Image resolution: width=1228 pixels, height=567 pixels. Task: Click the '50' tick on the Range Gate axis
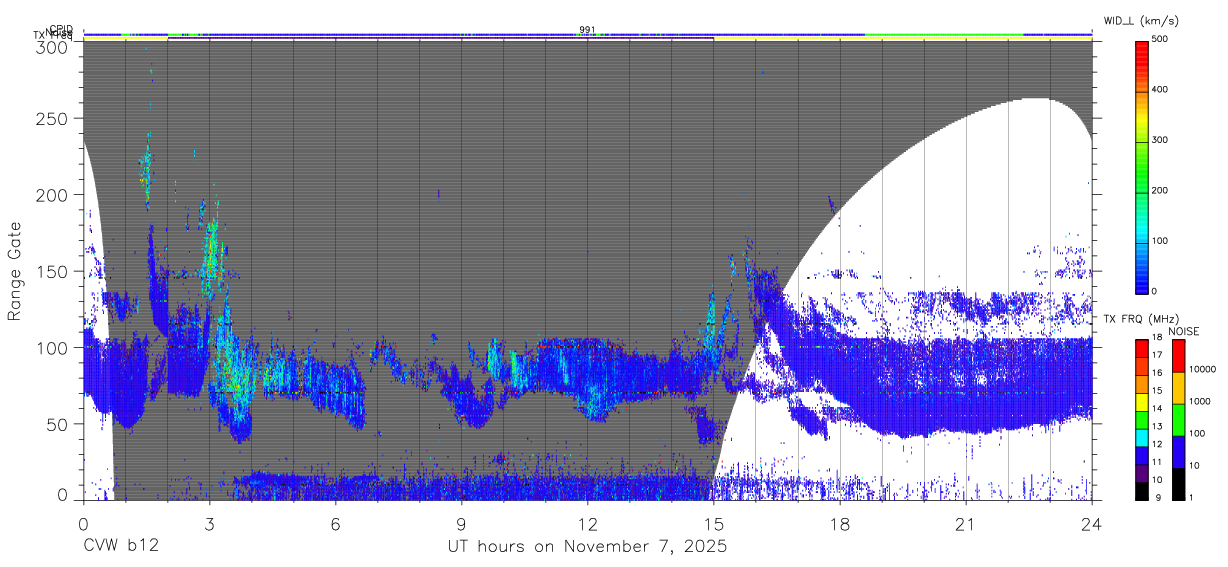click(x=55, y=424)
